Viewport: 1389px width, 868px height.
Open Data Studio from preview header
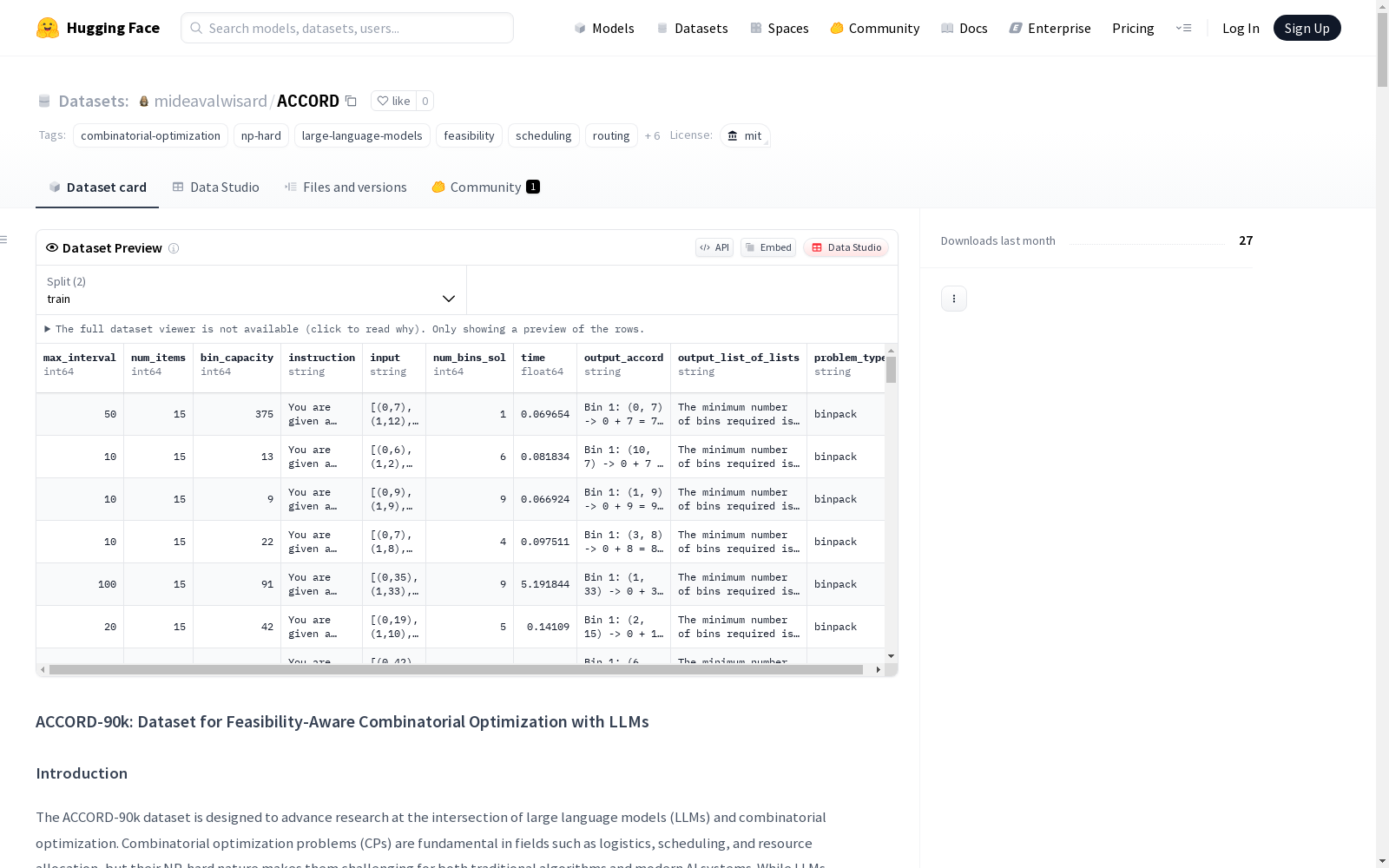pos(846,247)
